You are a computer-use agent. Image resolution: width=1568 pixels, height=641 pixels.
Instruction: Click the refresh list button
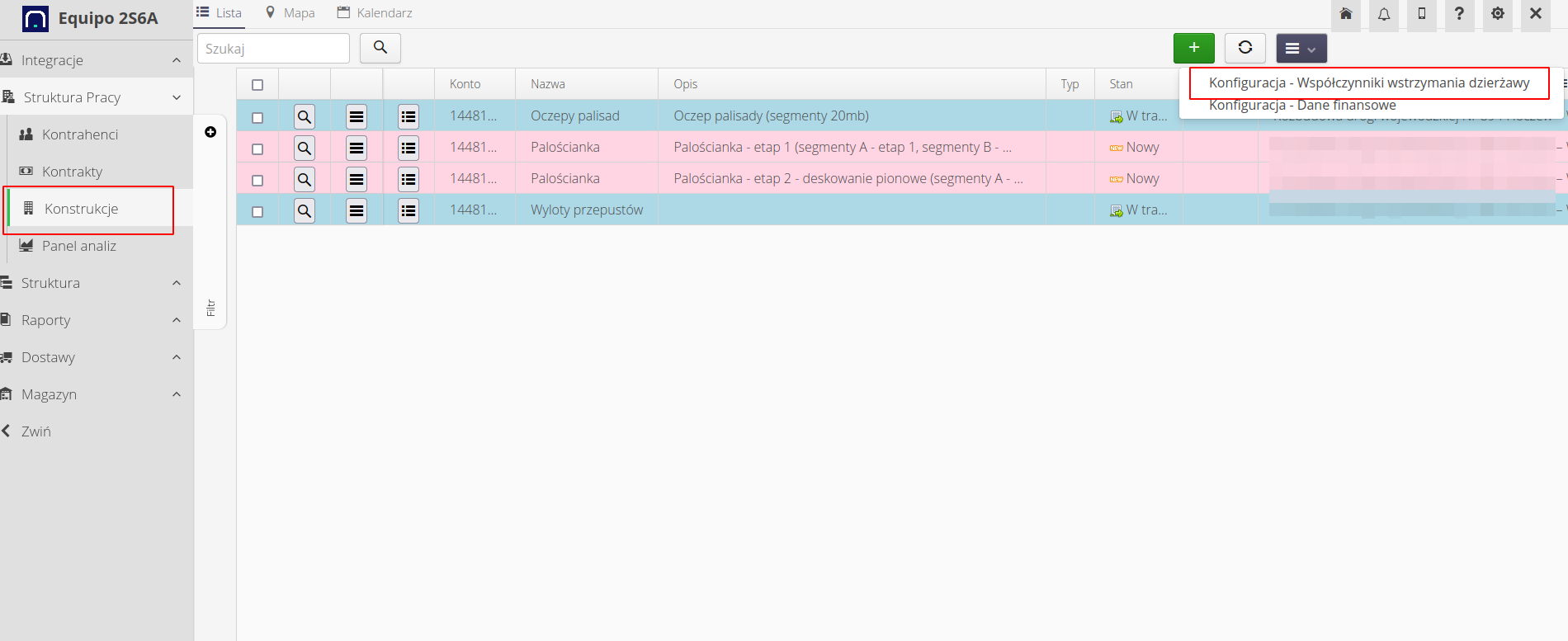coord(1245,48)
